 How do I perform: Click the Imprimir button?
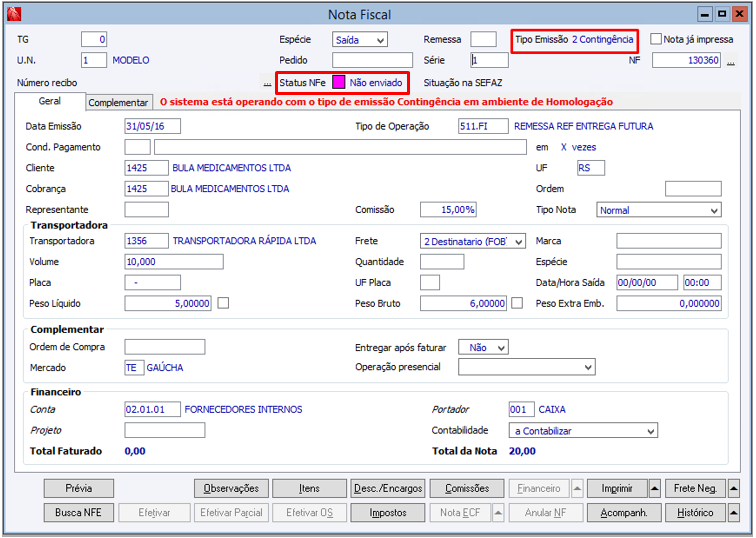[617, 488]
